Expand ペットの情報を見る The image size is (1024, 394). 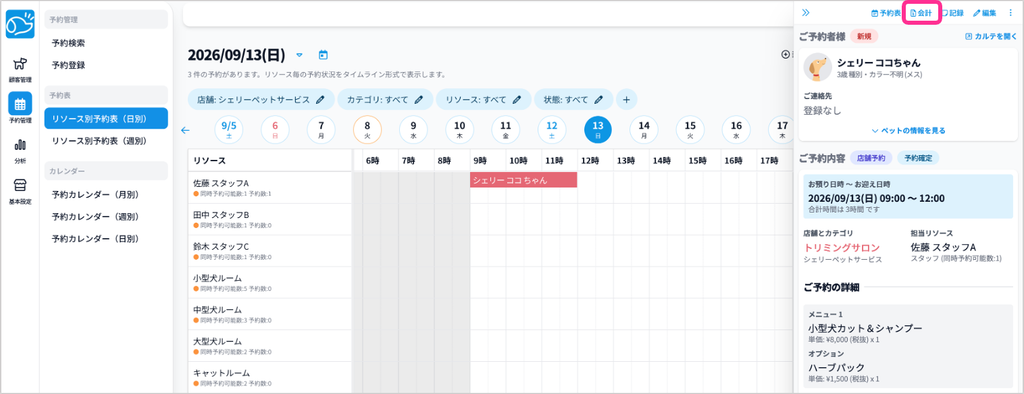point(908,131)
